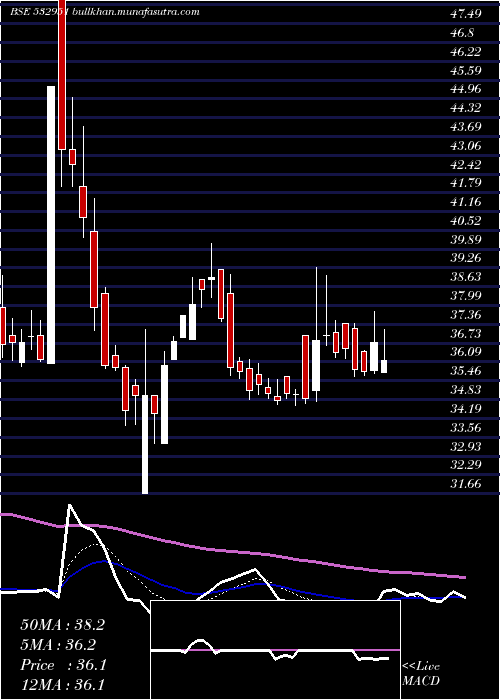Click the 32.93 price axis label
This screenshot has height=700, width=500.
[466, 446]
